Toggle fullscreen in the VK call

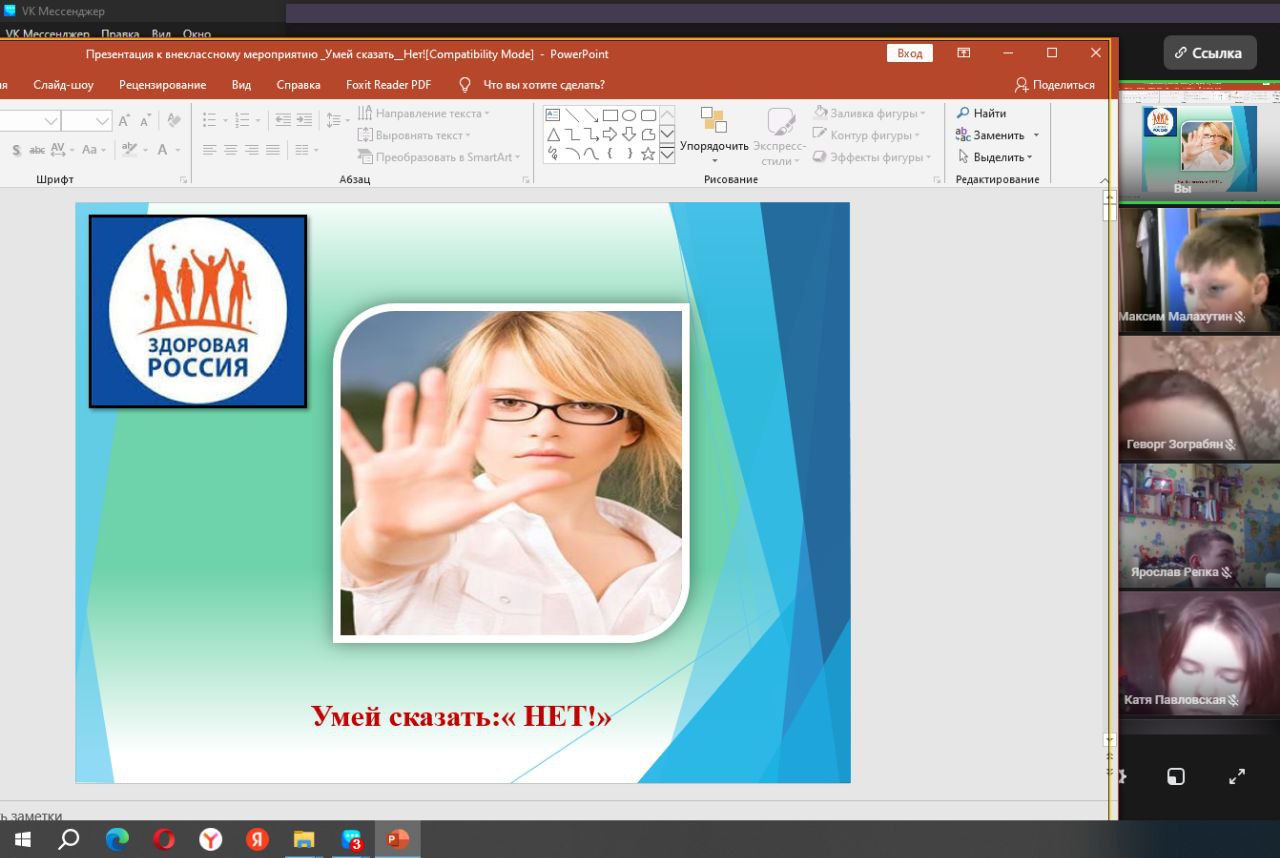(1237, 776)
